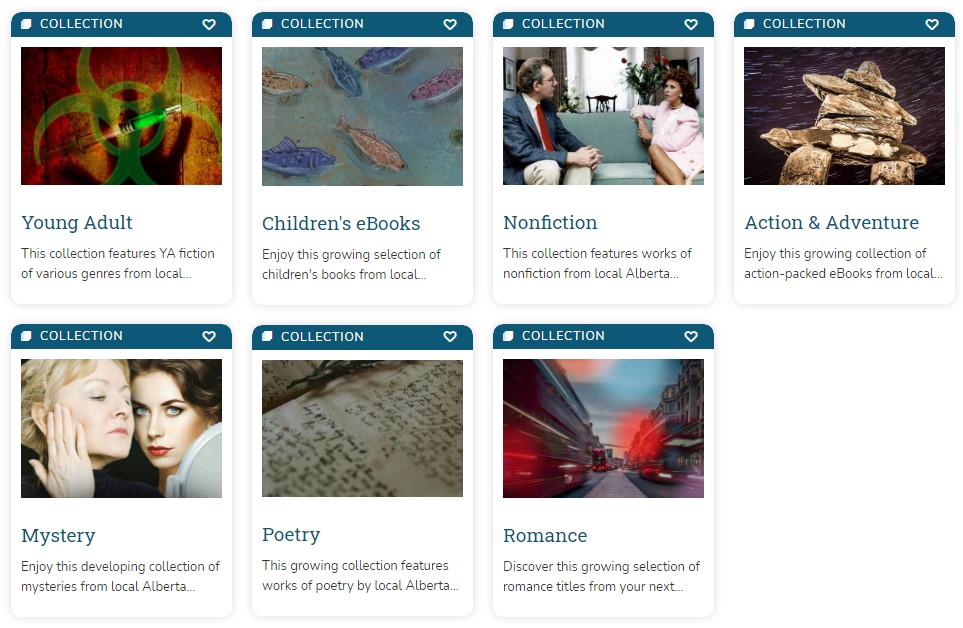The image size is (963, 628).
Task: Open the Young Adult collection title
Action: (77, 223)
